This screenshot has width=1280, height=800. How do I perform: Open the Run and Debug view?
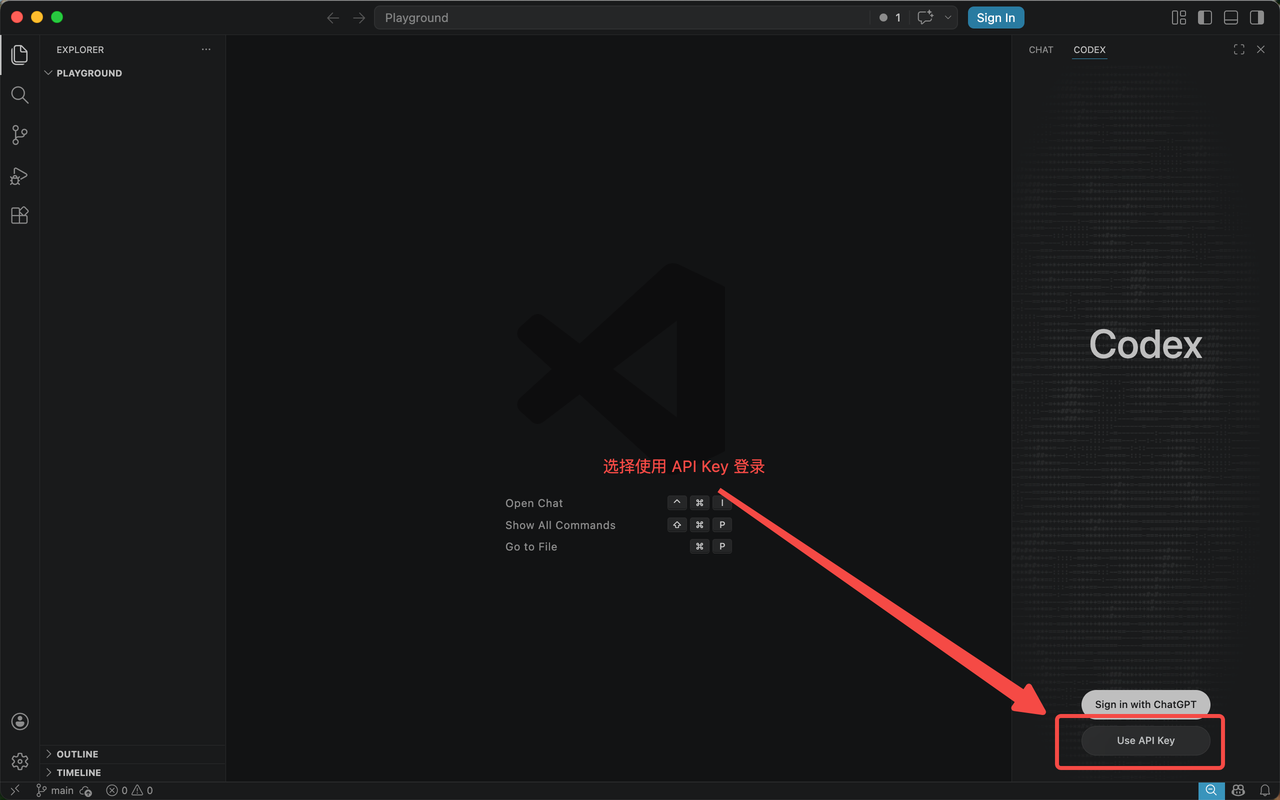[19, 176]
